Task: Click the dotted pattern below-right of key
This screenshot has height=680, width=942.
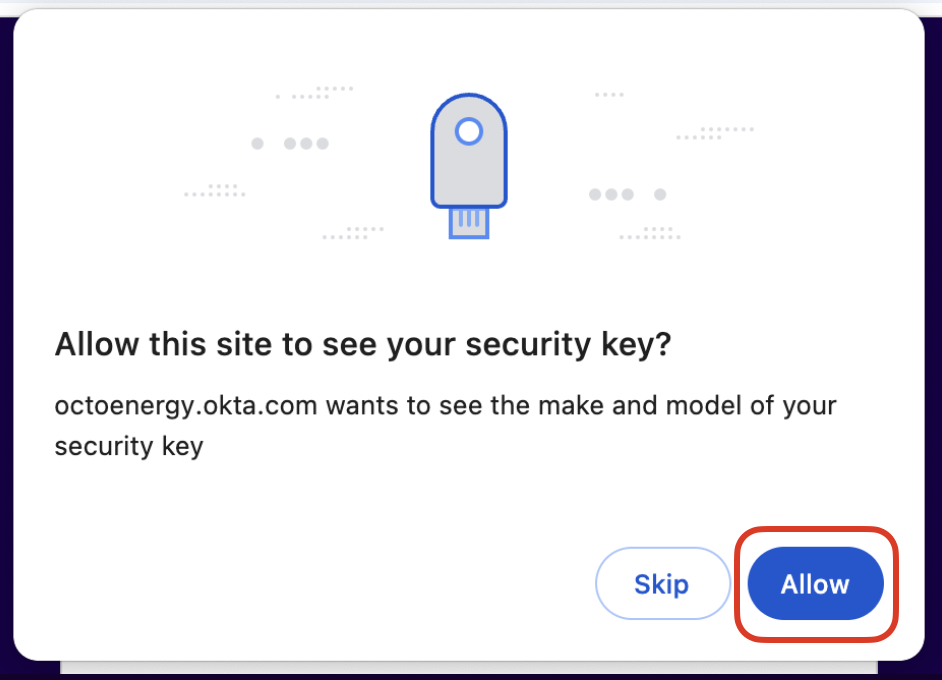Action: coord(651,233)
